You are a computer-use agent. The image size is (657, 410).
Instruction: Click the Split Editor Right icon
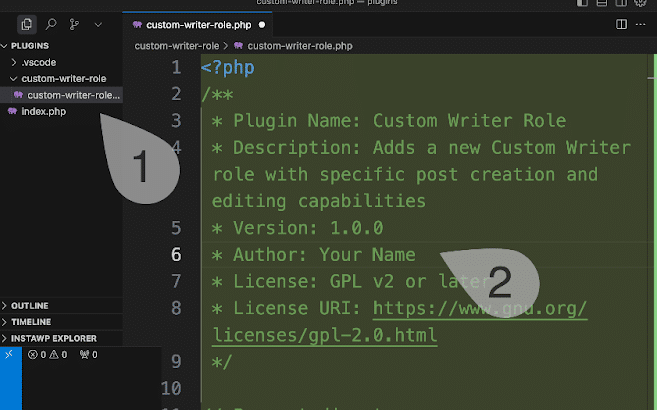[621, 23]
